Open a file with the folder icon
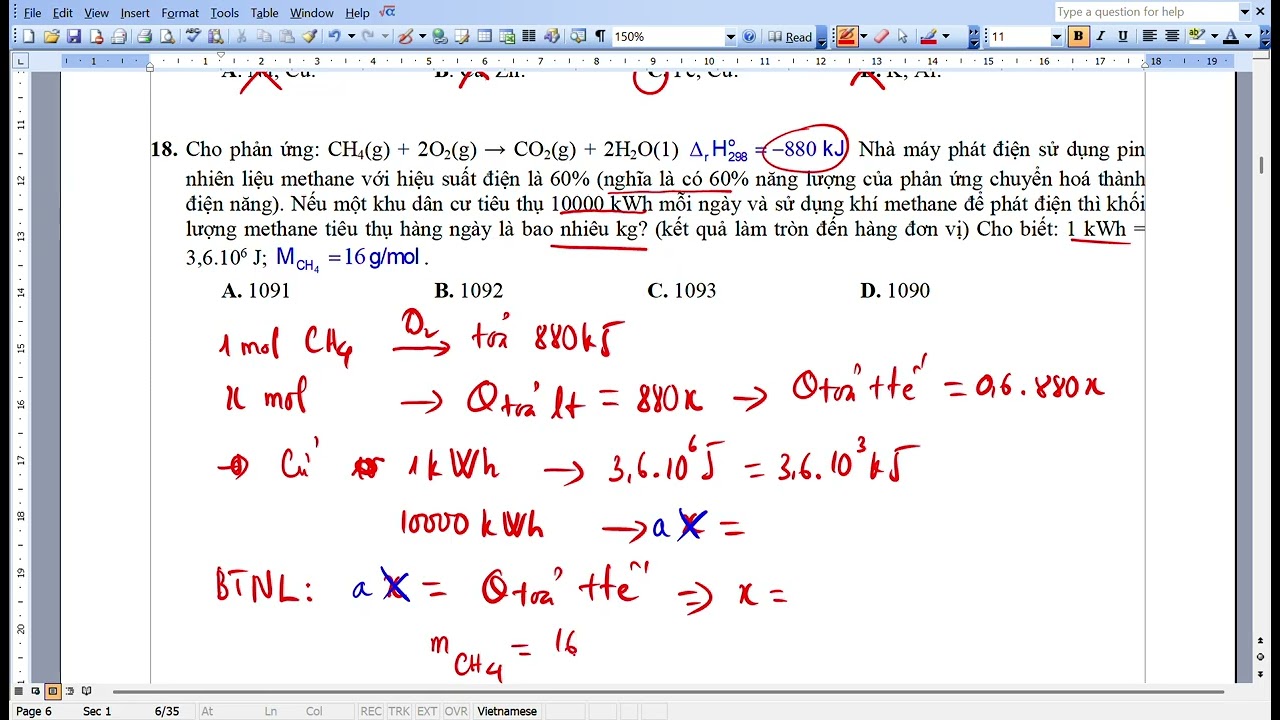This screenshot has width=1280, height=720. click(50, 37)
